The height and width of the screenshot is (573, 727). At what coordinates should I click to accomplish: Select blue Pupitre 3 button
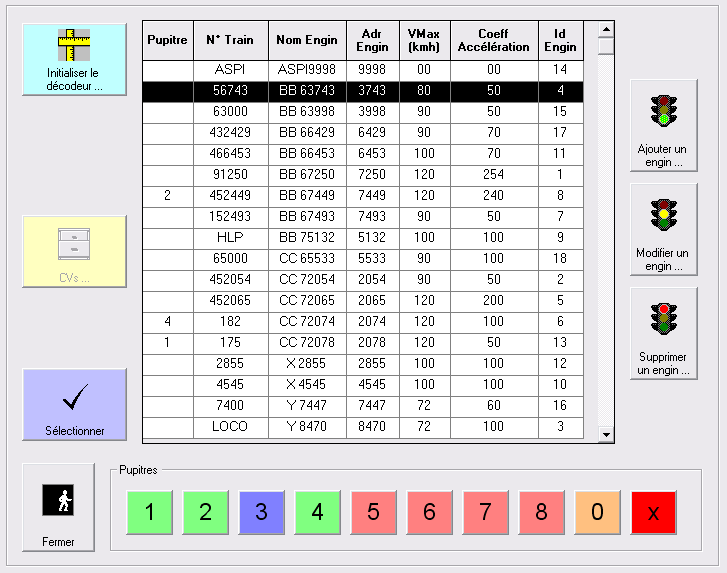pos(261,512)
